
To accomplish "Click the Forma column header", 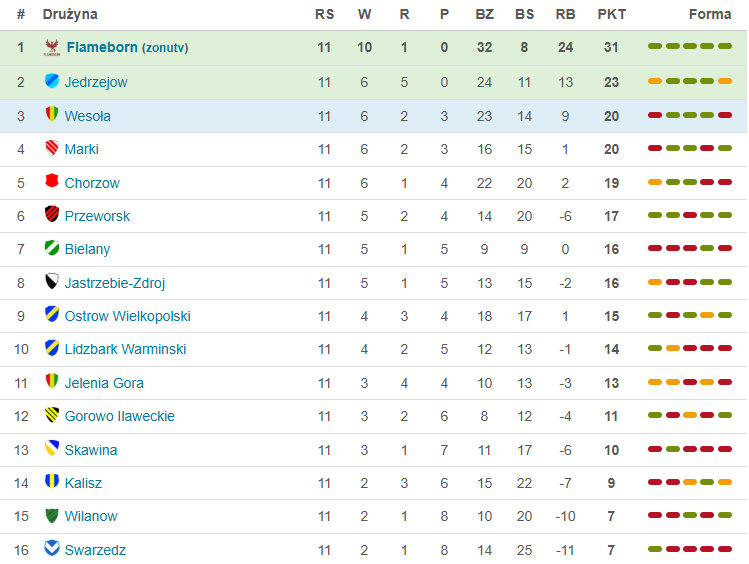I will point(710,15).
